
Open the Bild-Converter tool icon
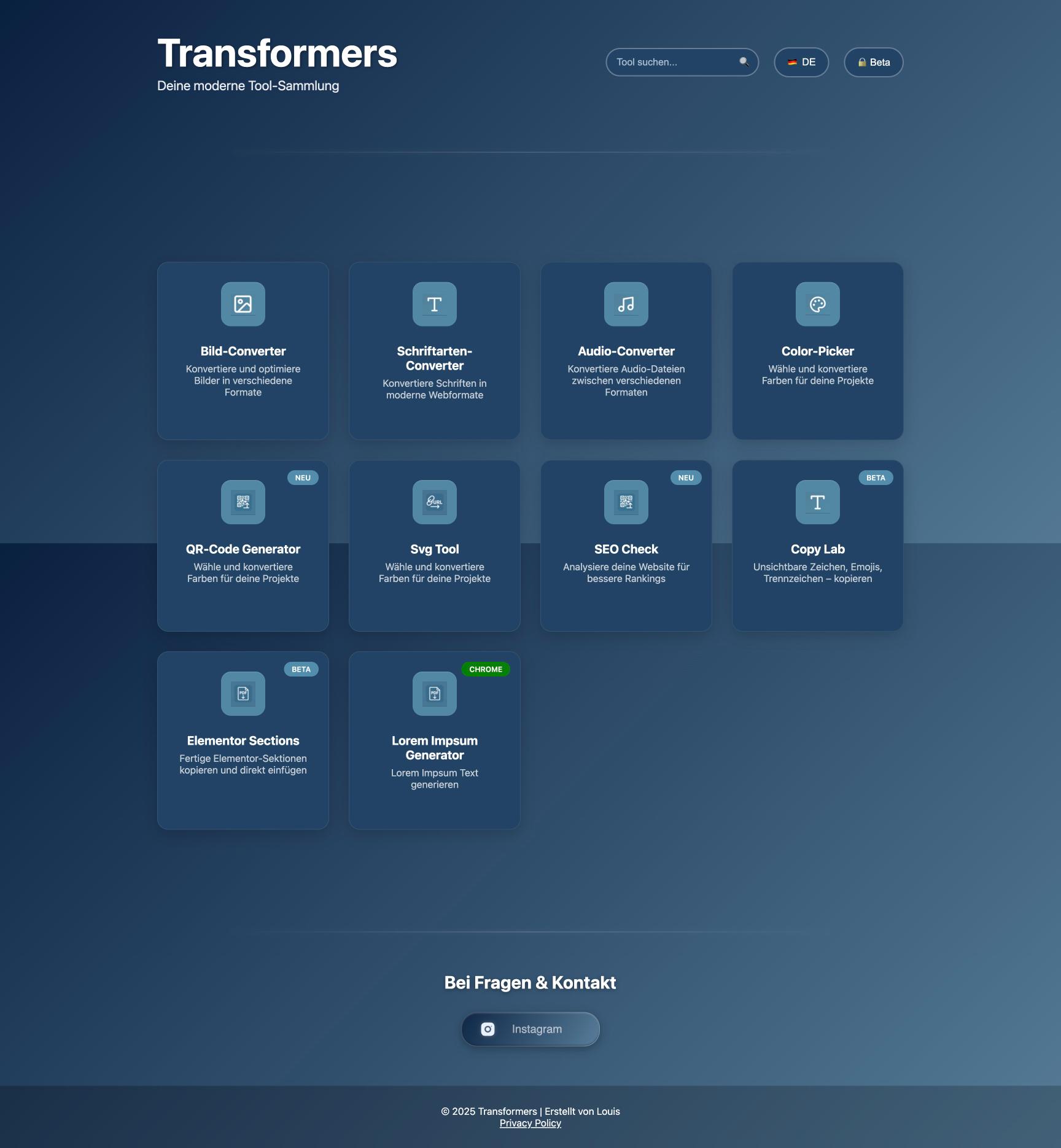click(x=243, y=304)
